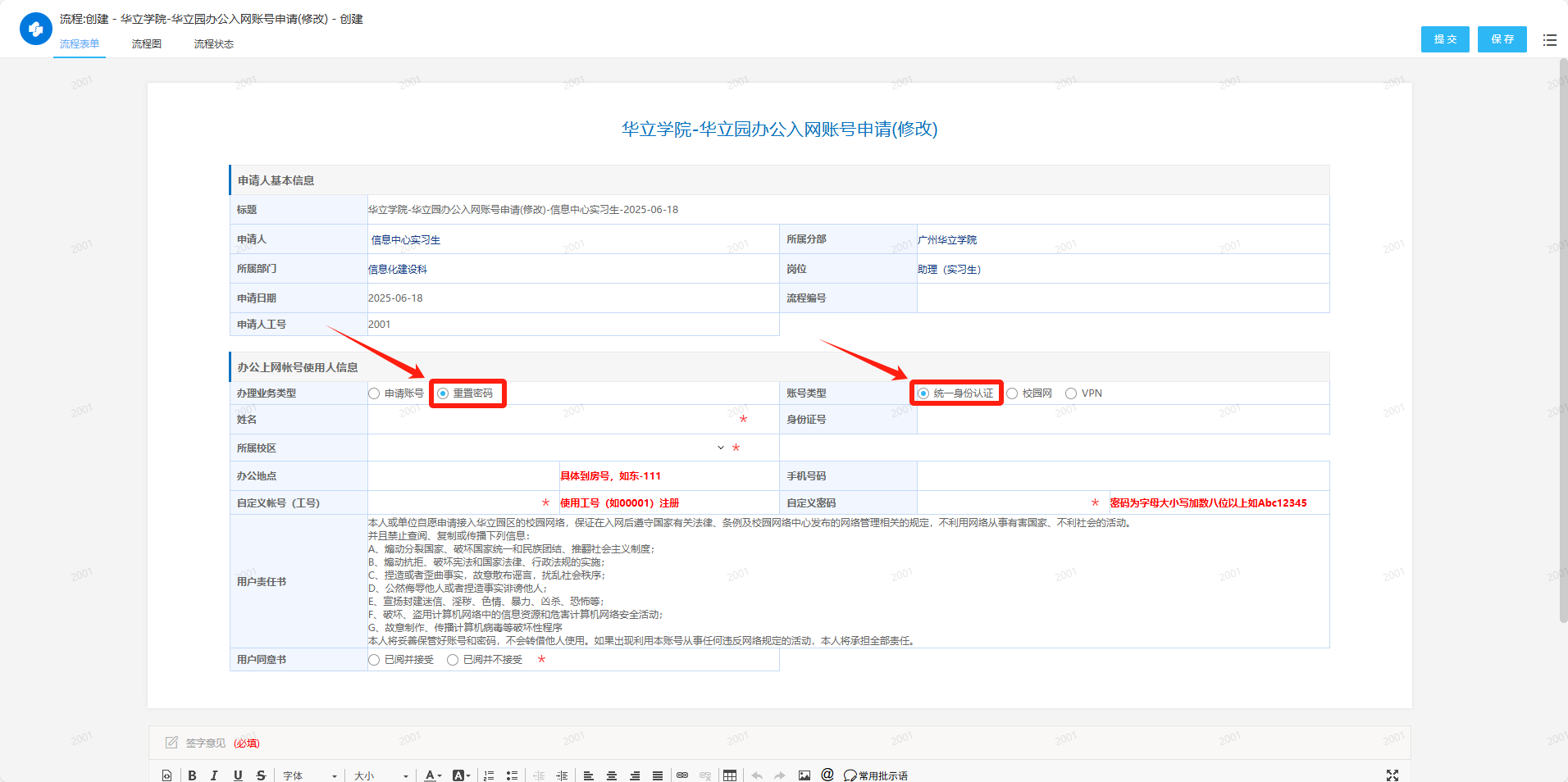The height and width of the screenshot is (782, 1568).
Task: Toggle bold formatting in the editor toolbar
Action: 192,775
